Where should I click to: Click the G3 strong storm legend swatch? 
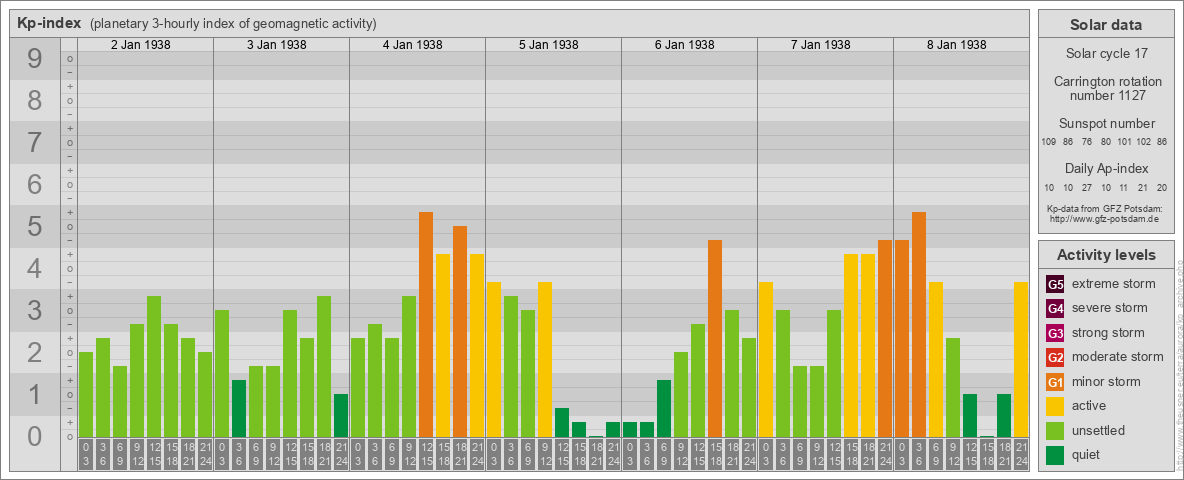click(1055, 333)
